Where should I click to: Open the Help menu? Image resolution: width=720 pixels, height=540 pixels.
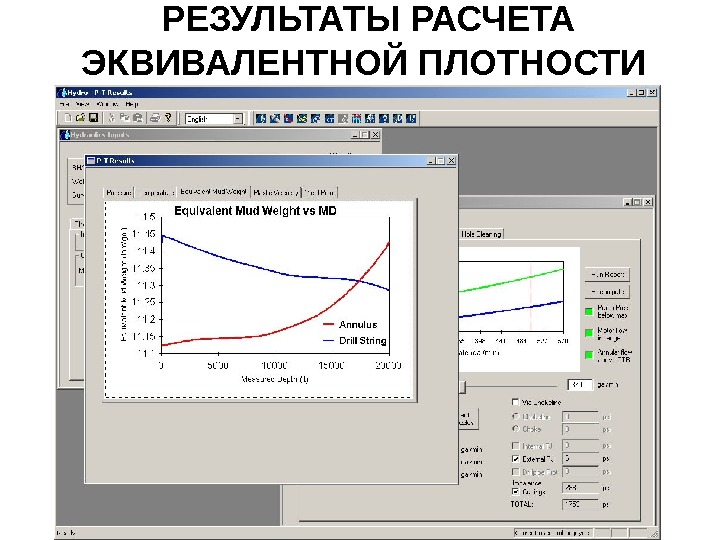click(x=132, y=104)
